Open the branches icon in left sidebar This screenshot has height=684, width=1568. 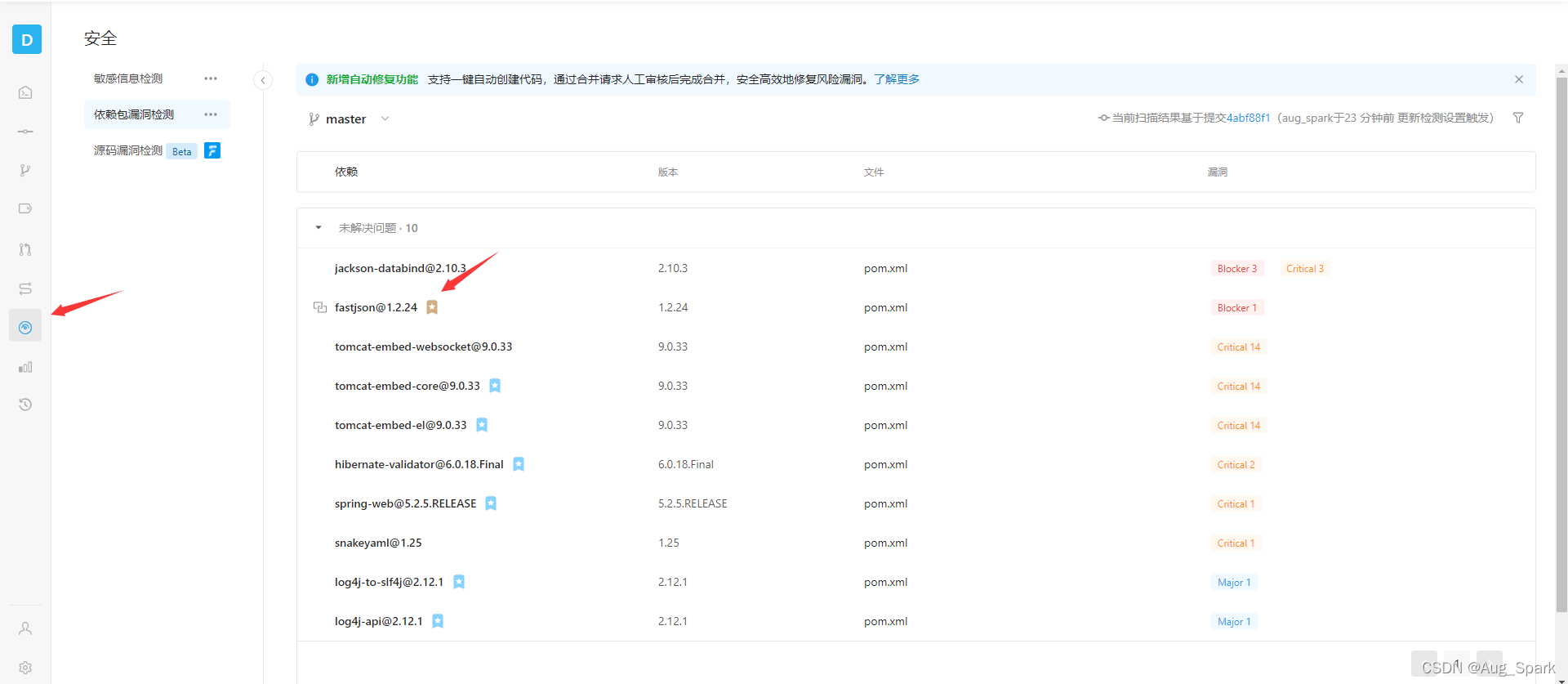click(x=25, y=170)
